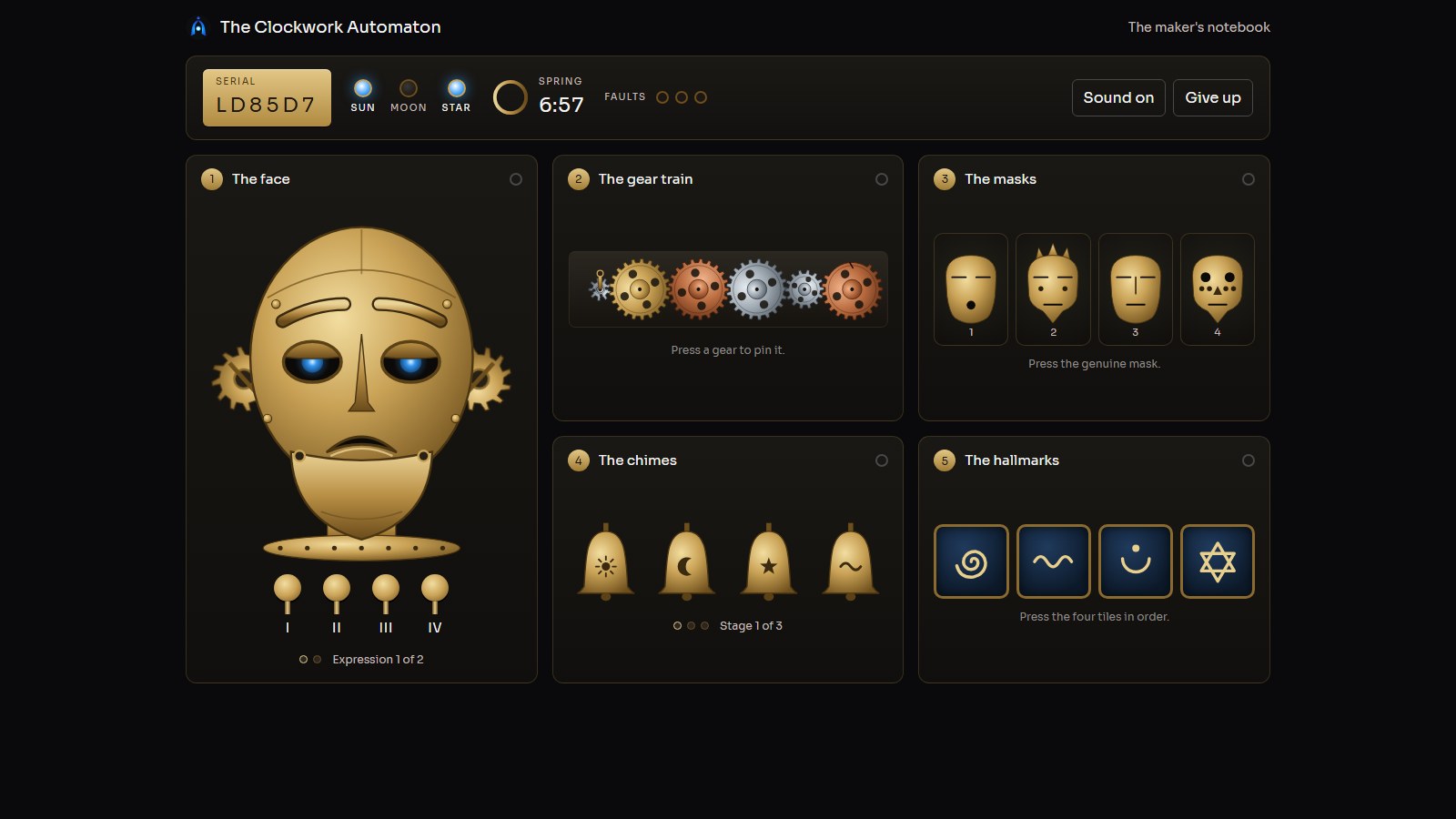Click the third FAULTS indicator circle
Image resolution: width=1456 pixels, height=819 pixels.
(x=701, y=97)
